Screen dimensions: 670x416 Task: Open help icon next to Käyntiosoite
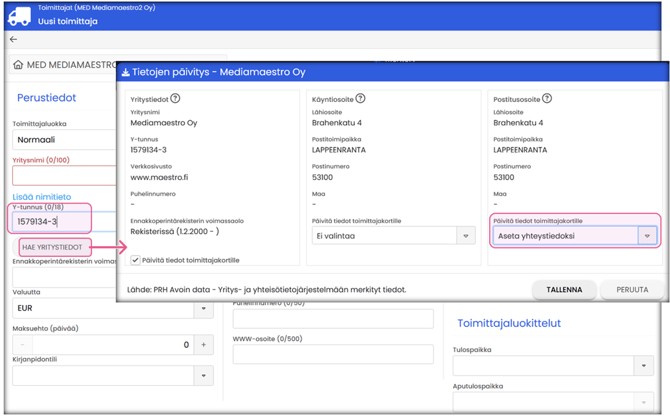360,99
